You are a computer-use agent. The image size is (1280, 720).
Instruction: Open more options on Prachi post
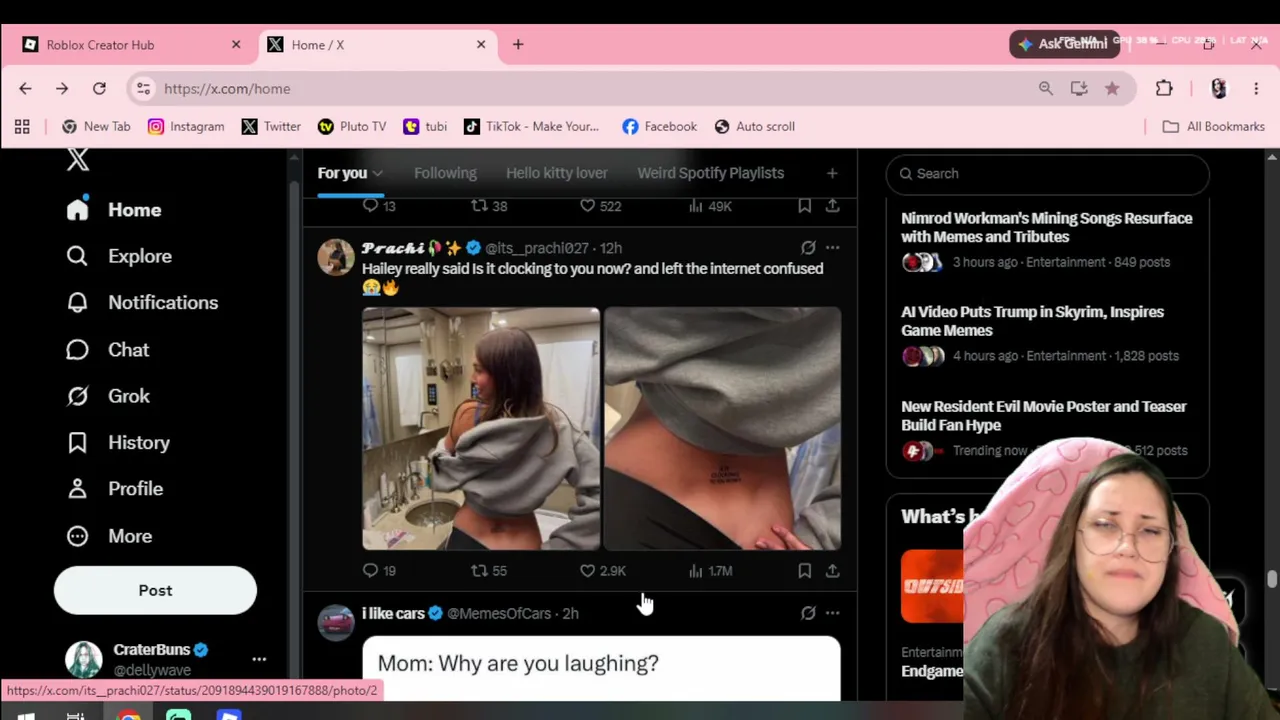pyautogui.click(x=832, y=248)
